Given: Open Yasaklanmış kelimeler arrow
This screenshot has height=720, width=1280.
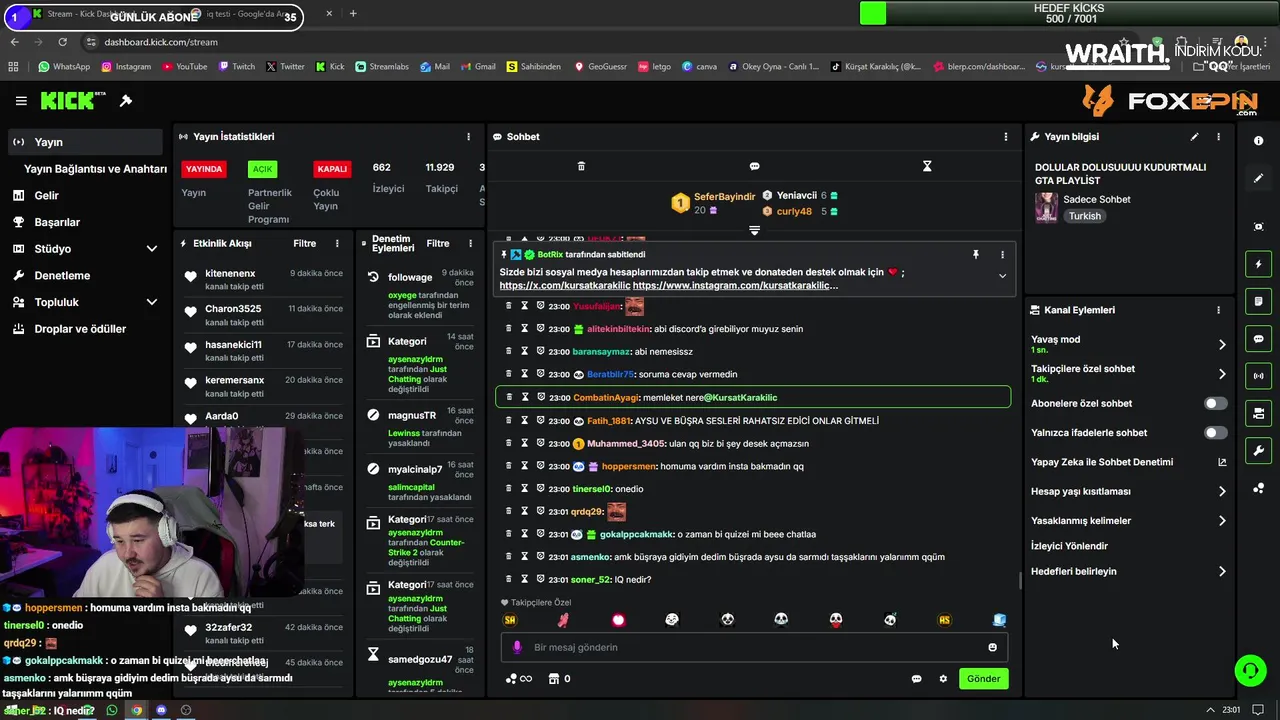Looking at the screenshot, I should click(x=1222, y=521).
